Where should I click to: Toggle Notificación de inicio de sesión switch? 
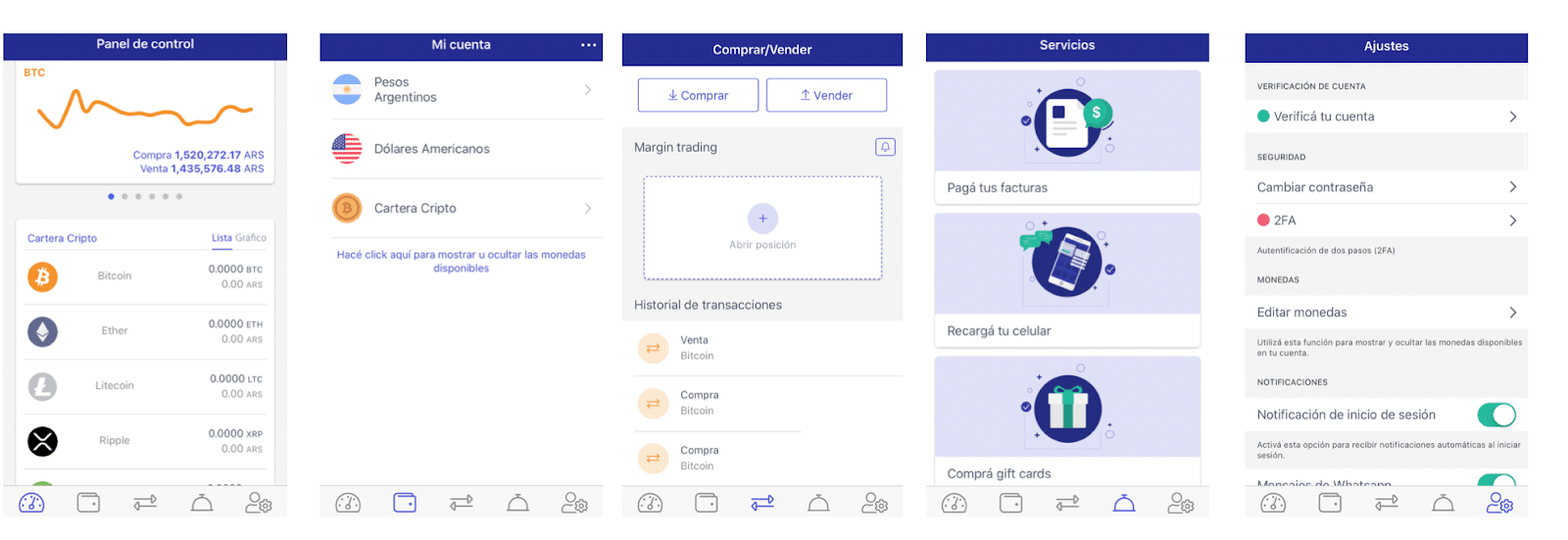click(x=1496, y=416)
